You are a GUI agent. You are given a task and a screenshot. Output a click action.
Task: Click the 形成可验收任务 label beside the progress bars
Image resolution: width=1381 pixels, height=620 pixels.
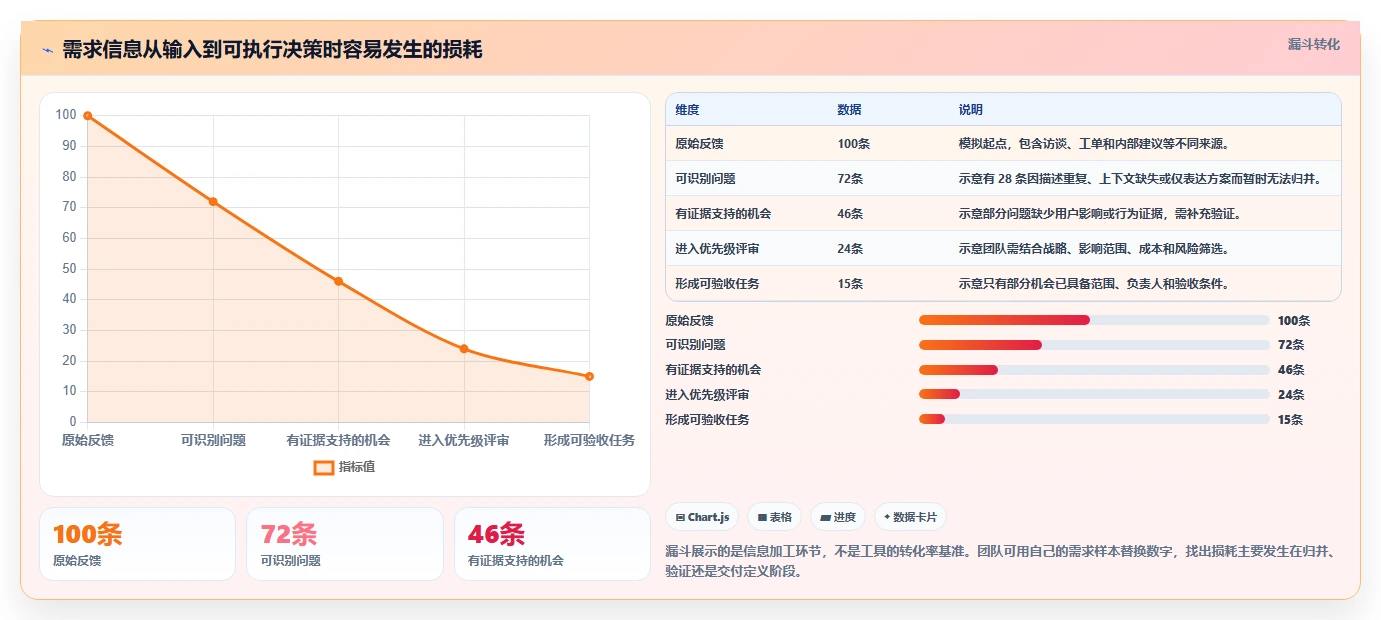click(x=707, y=420)
